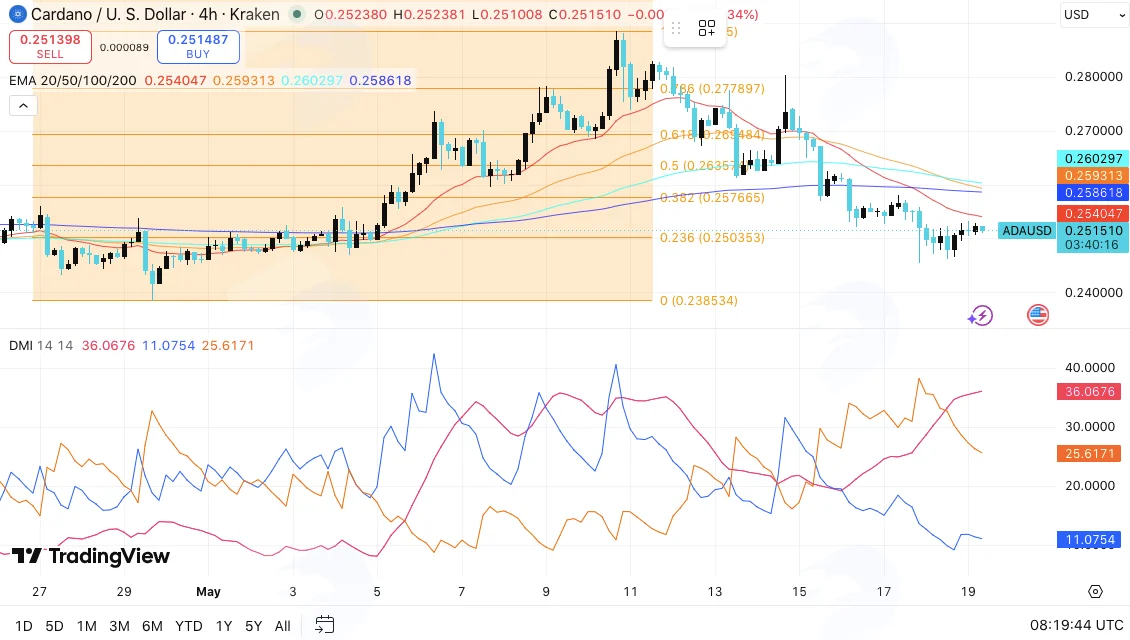Click the purple lightning replay icon

tap(981, 316)
